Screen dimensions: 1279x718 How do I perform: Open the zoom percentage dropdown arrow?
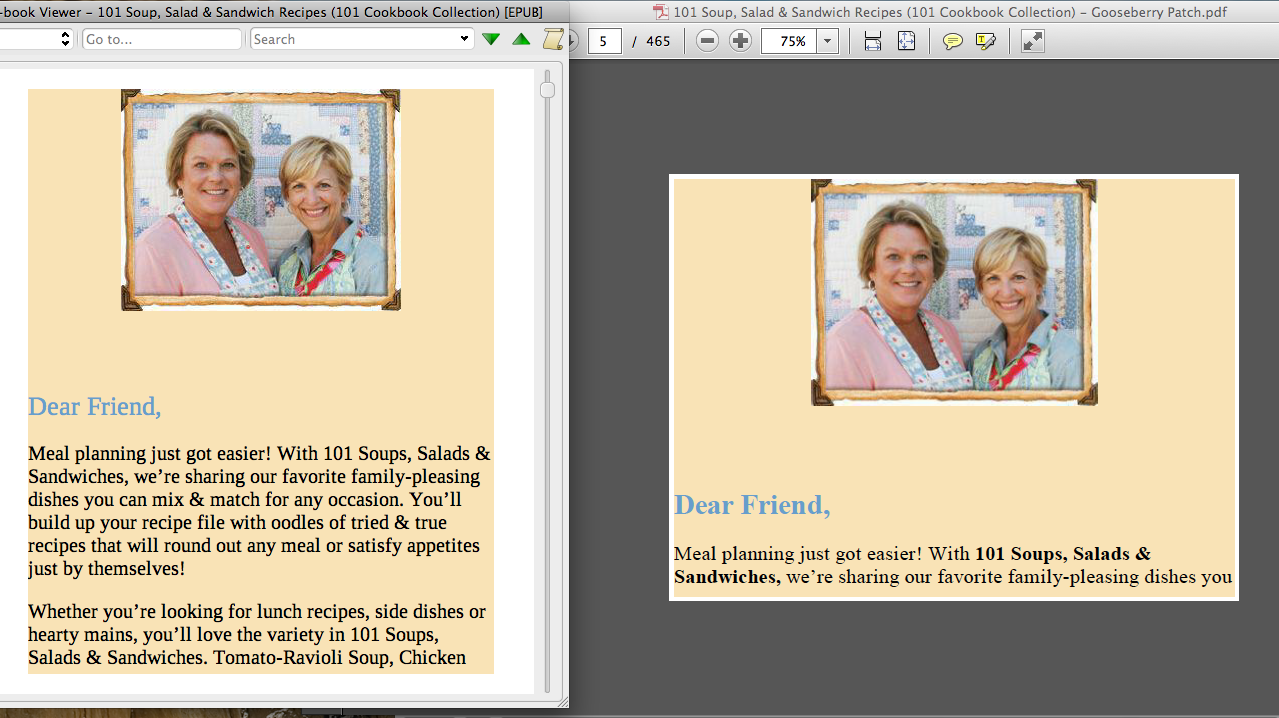pyautogui.click(x=828, y=41)
